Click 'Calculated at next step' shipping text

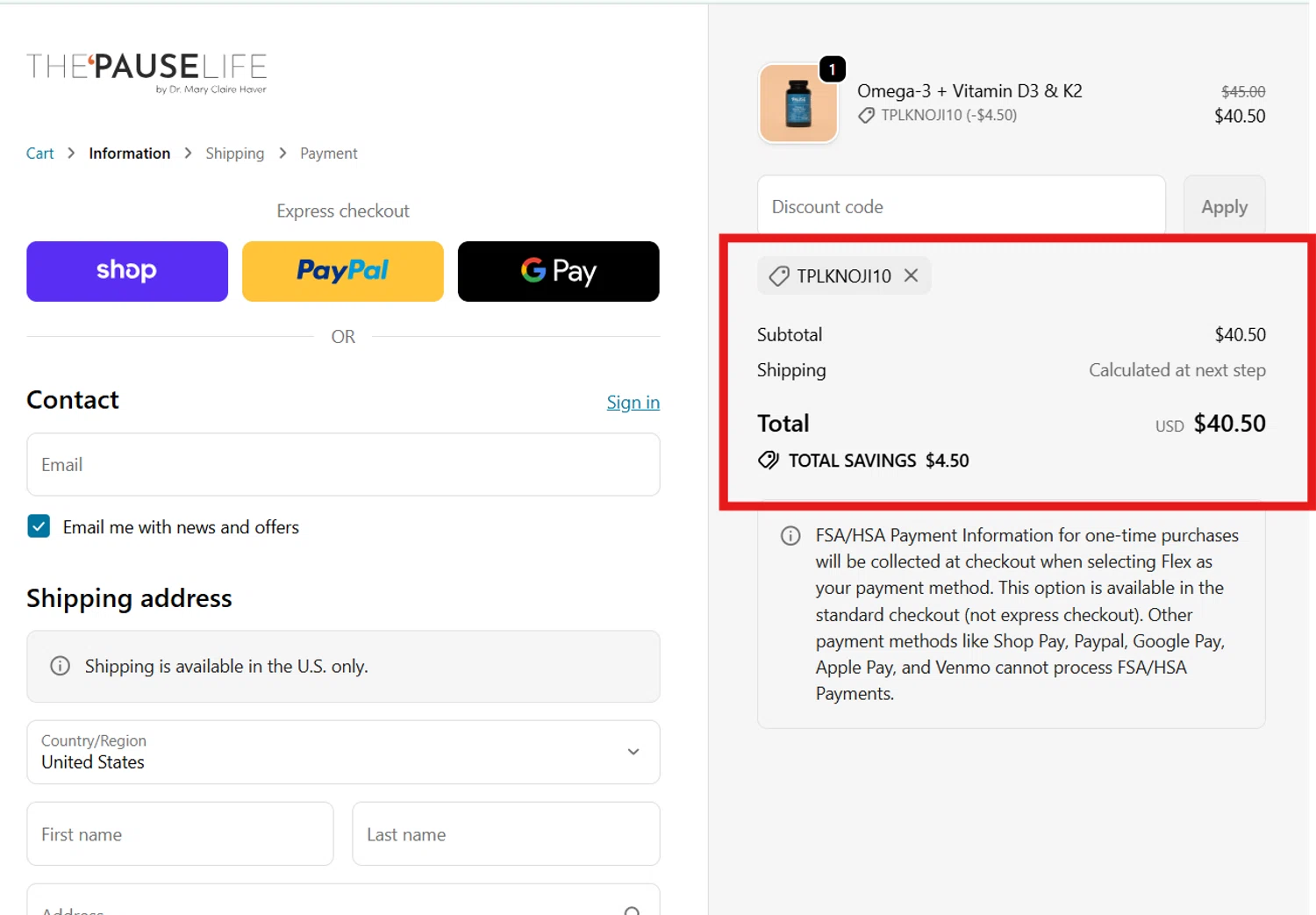pos(1177,370)
